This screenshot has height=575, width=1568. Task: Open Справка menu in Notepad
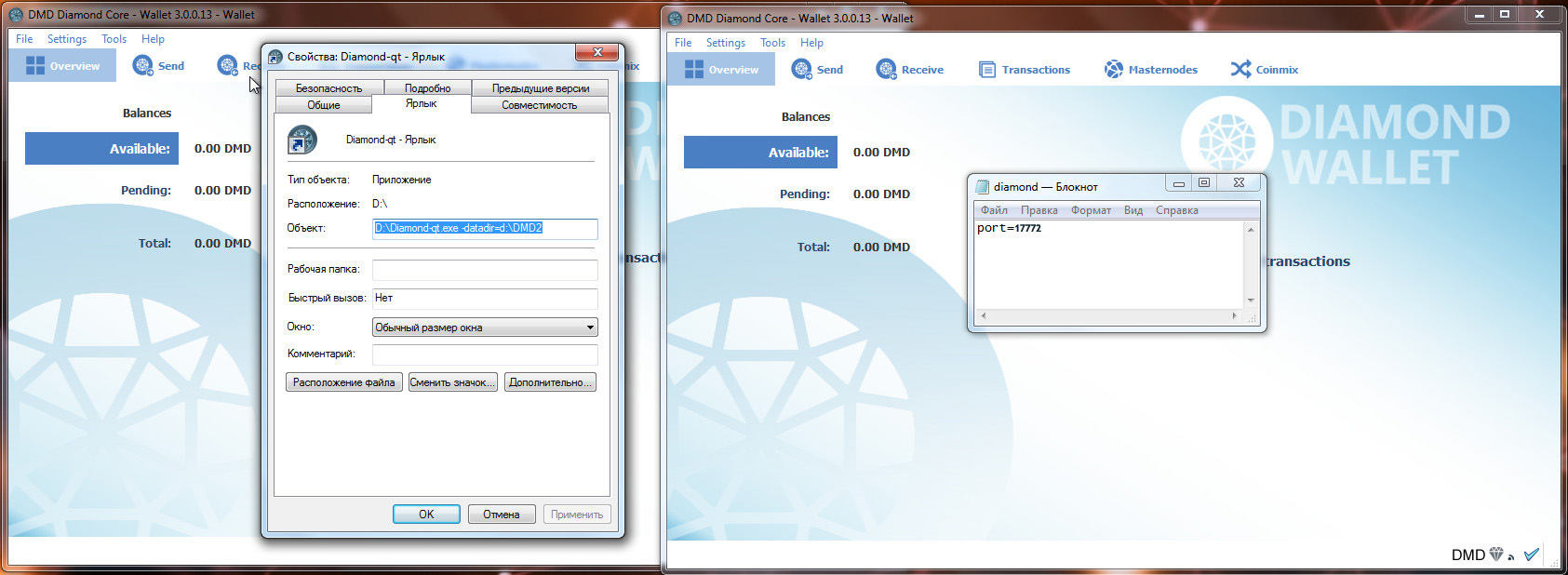click(x=1177, y=210)
